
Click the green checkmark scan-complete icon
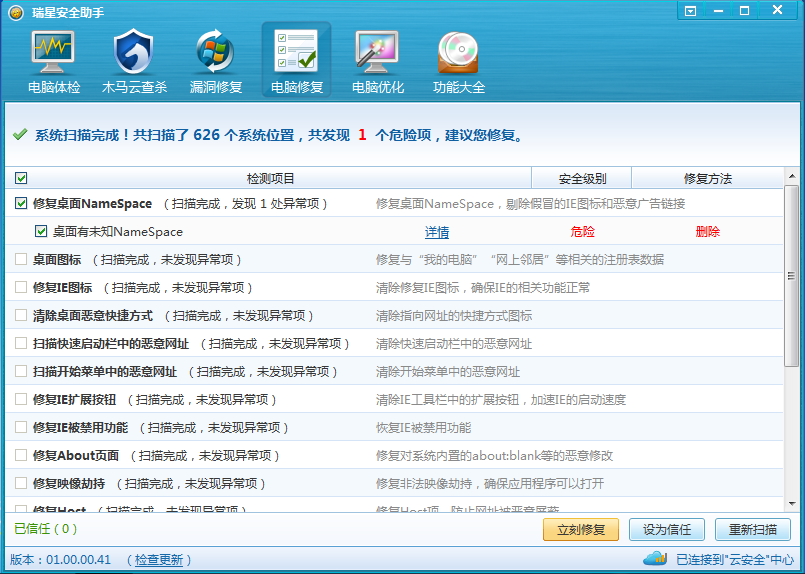(20, 135)
